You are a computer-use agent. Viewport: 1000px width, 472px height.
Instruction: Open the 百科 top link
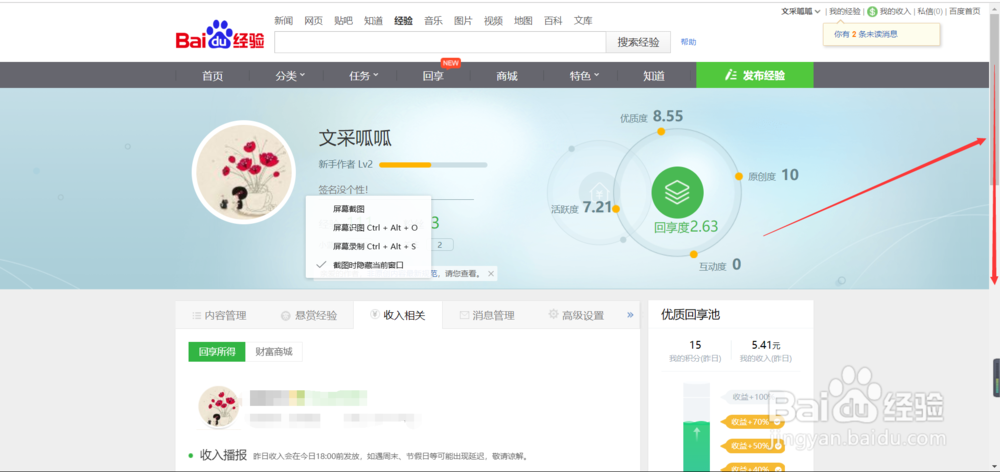[x=553, y=20]
